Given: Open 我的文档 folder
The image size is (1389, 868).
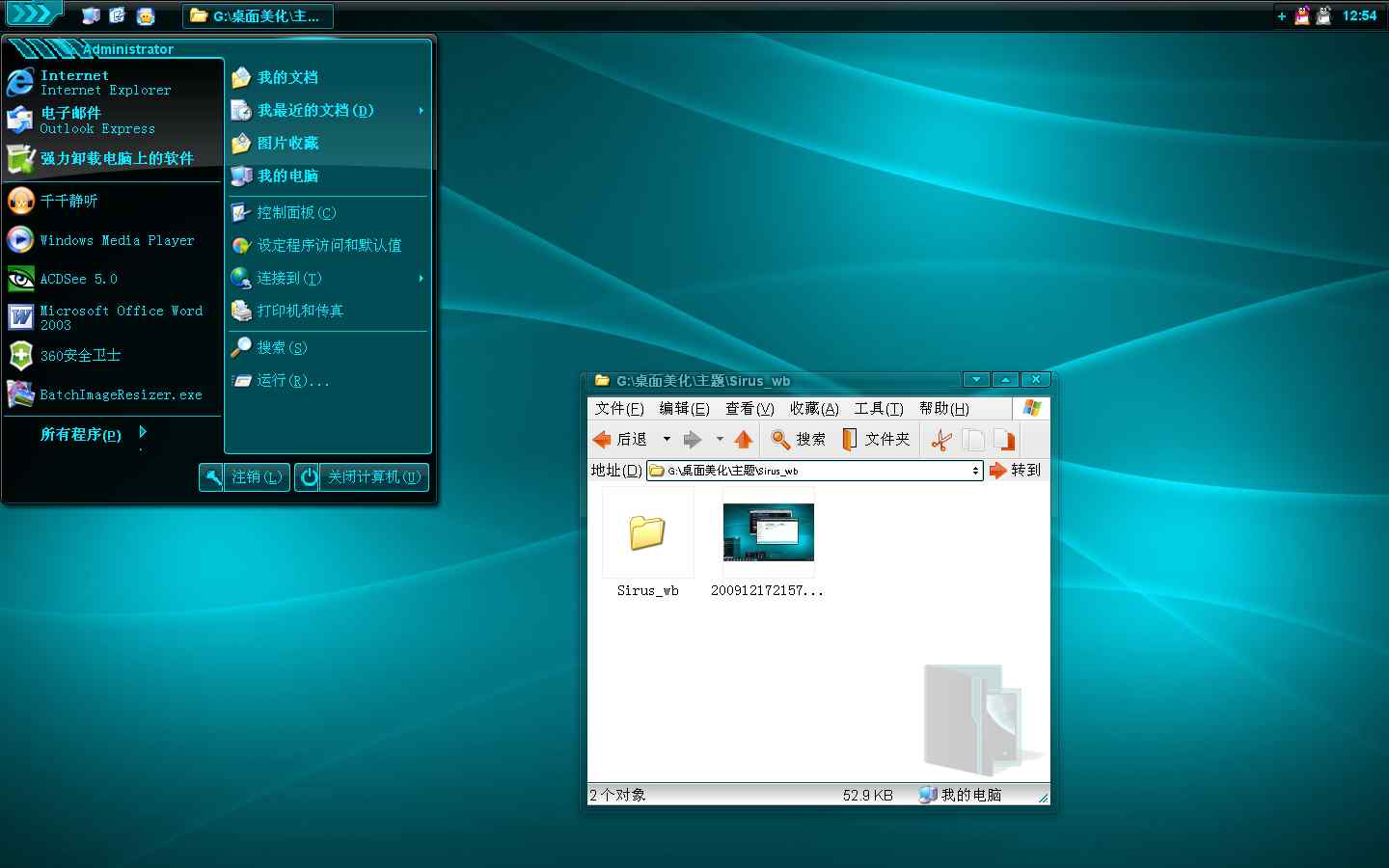Looking at the screenshot, I should pos(328,77).
